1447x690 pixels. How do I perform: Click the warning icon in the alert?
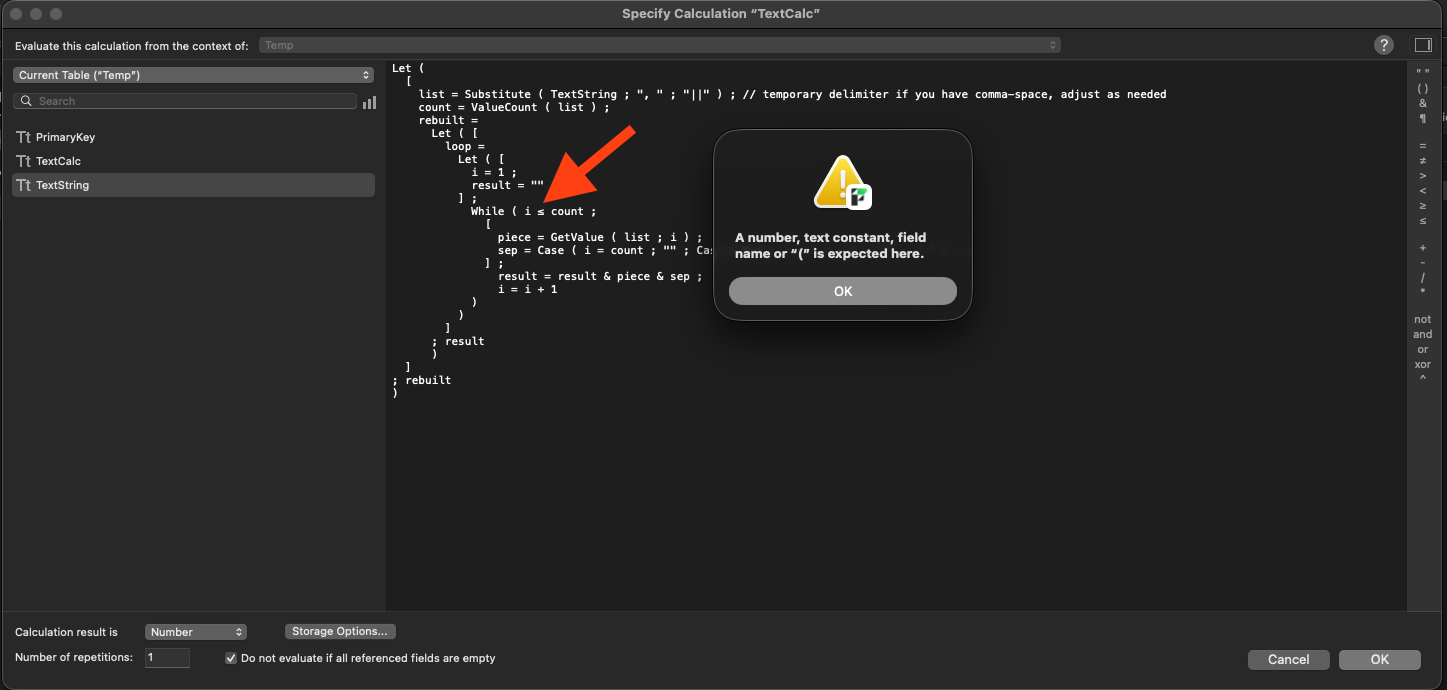tap(842, 183)
